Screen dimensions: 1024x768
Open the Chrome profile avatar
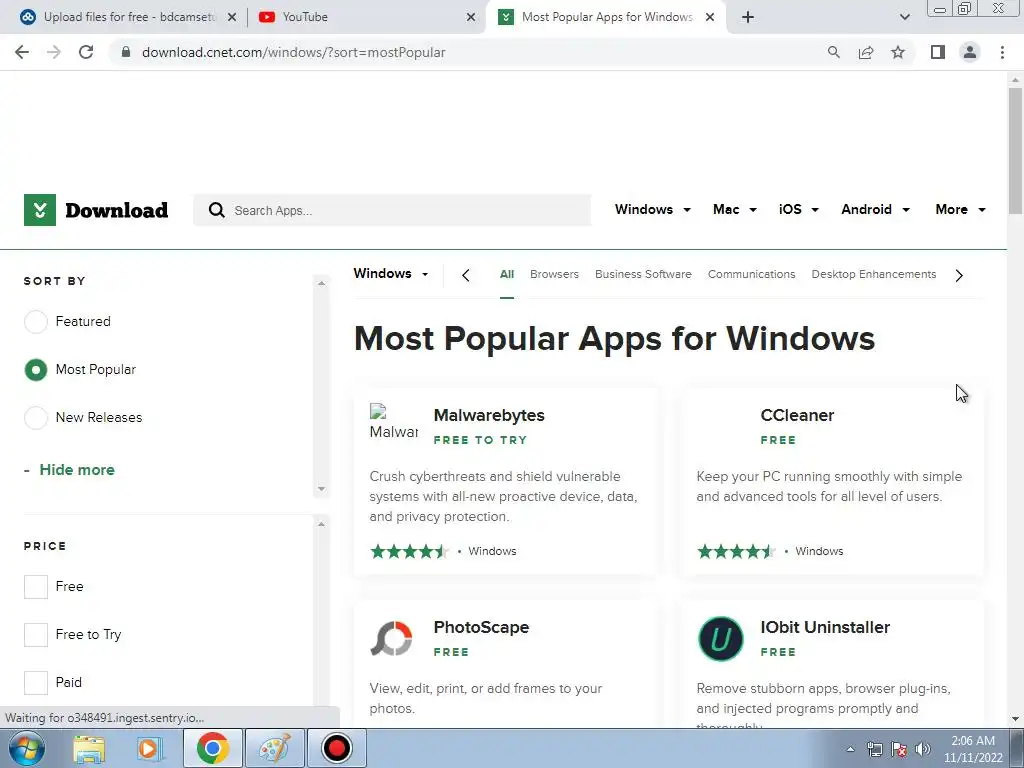[x=970, y=52]
